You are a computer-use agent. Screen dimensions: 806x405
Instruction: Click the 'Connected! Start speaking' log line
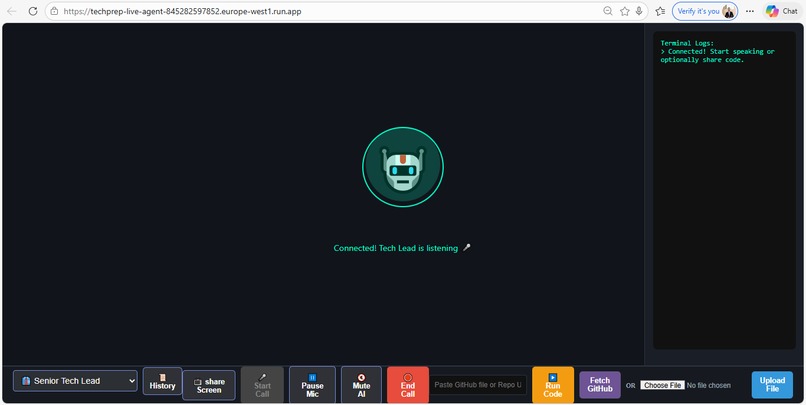[x=717, y=56]
